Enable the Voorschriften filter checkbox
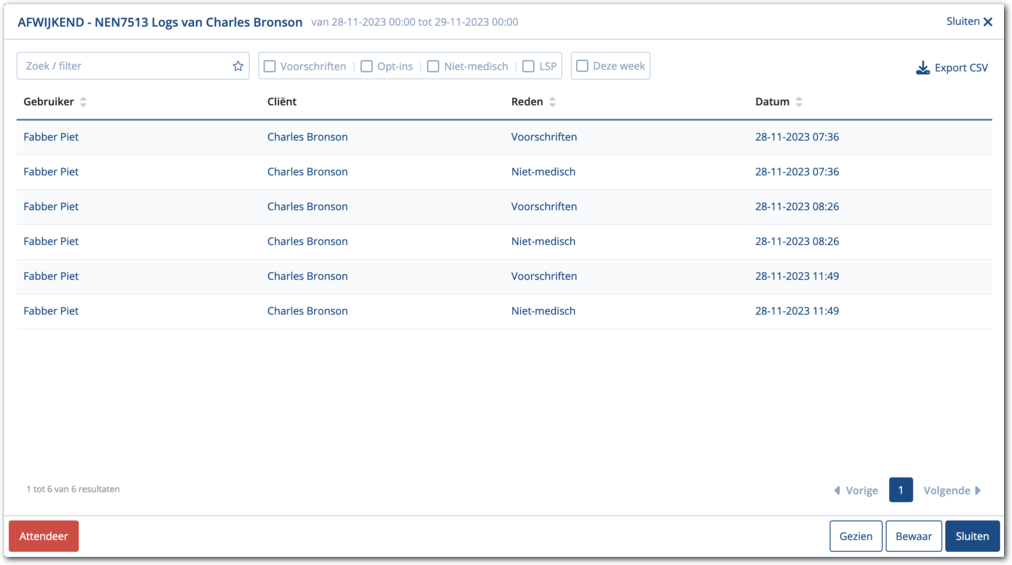1012x565 pixels. [270, 67]
